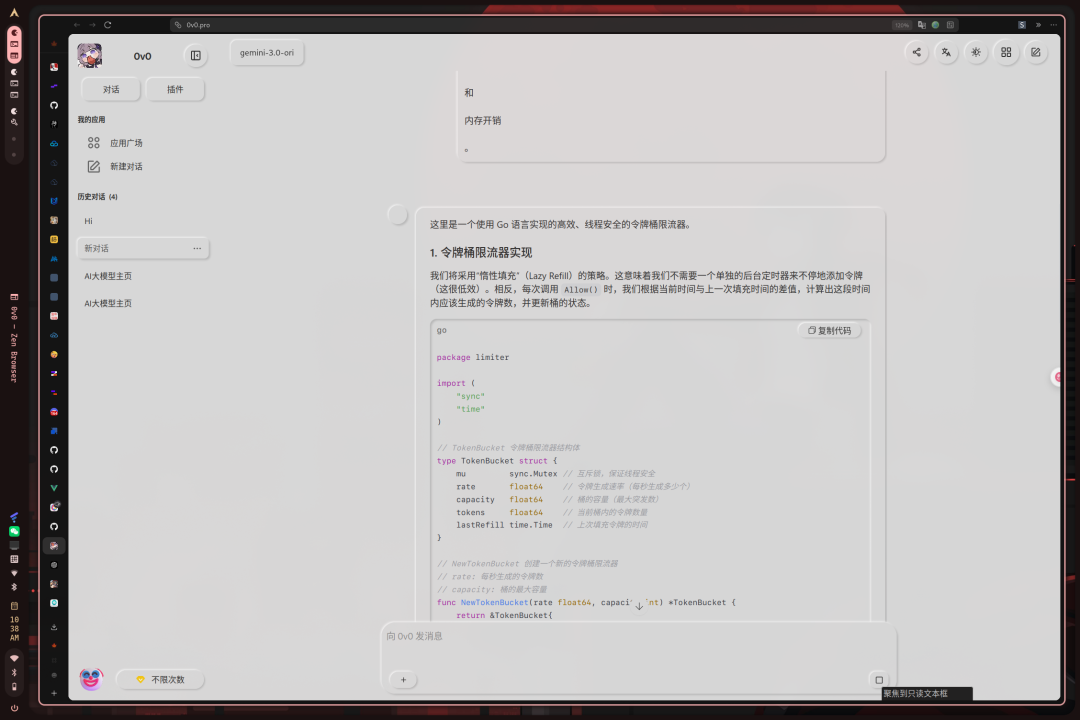Open the Hi conversation from history
The image size is (1080, 720).
[x=88, y=220]
